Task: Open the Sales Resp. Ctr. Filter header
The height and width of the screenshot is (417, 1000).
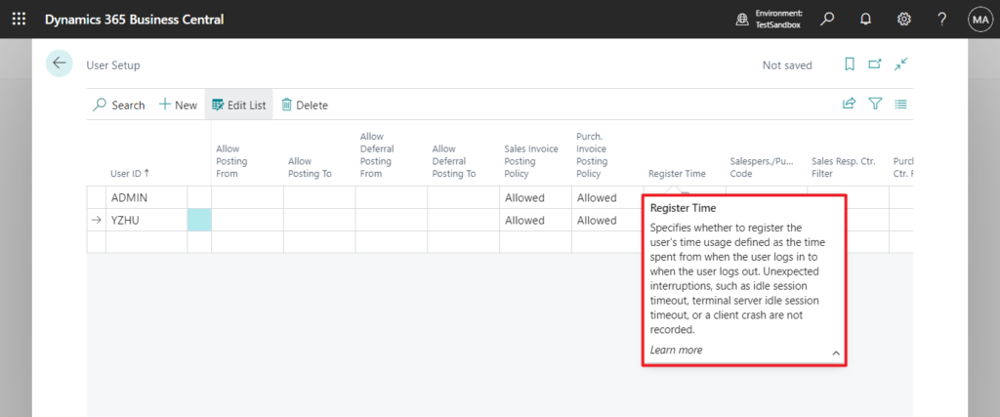Action: [842, 167]
